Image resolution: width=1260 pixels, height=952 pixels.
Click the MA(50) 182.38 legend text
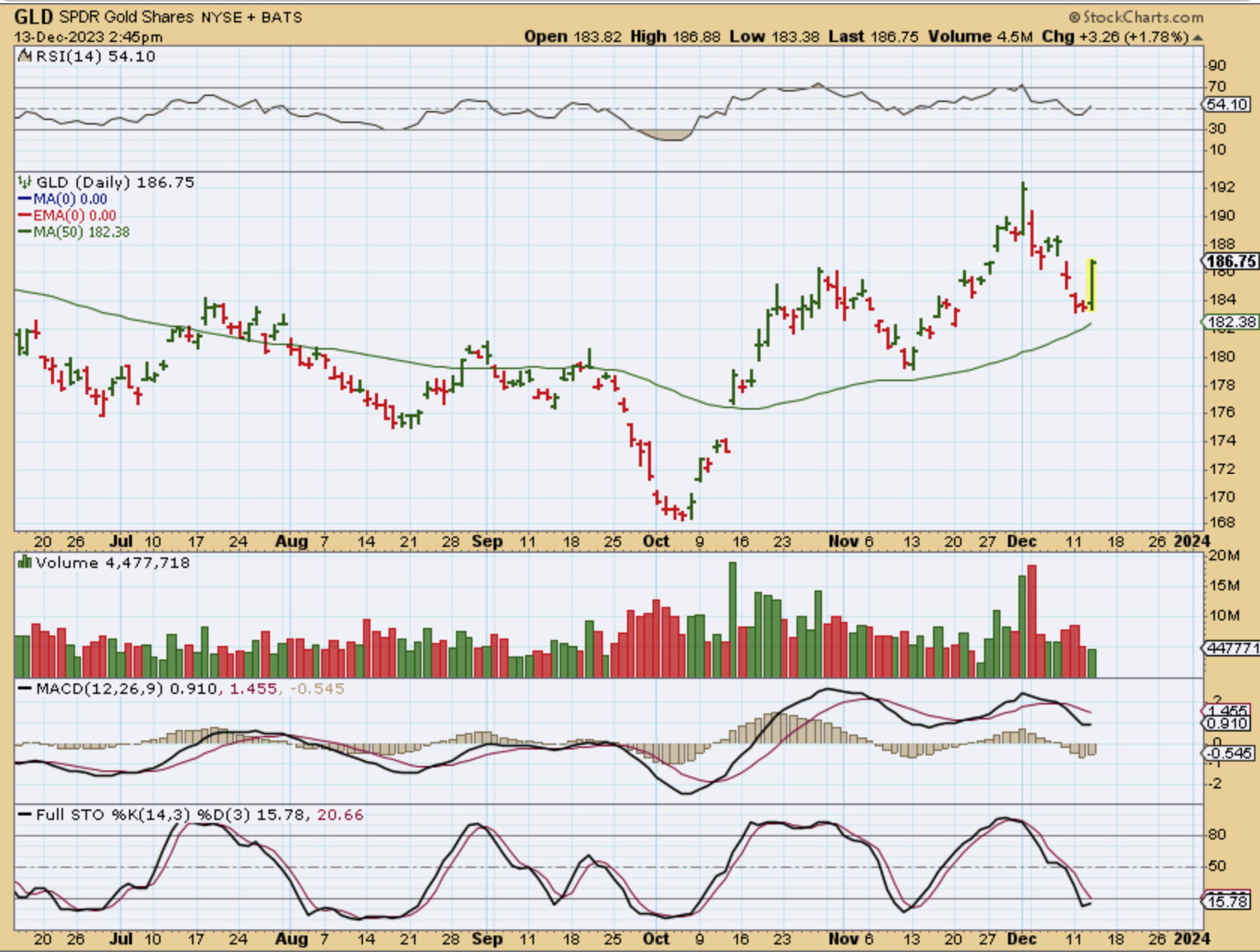(82, 233)
